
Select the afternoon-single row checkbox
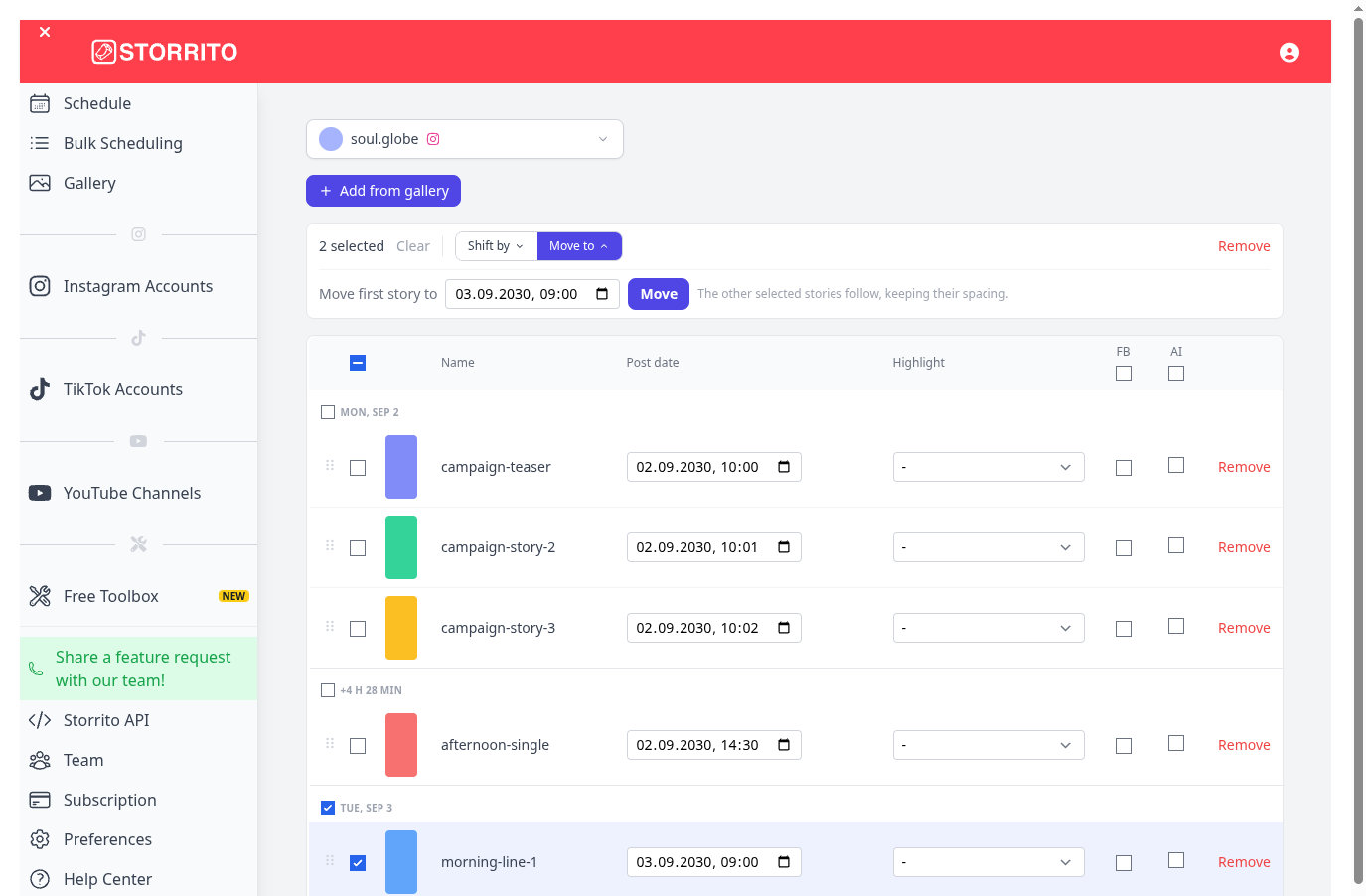point(358,746)
